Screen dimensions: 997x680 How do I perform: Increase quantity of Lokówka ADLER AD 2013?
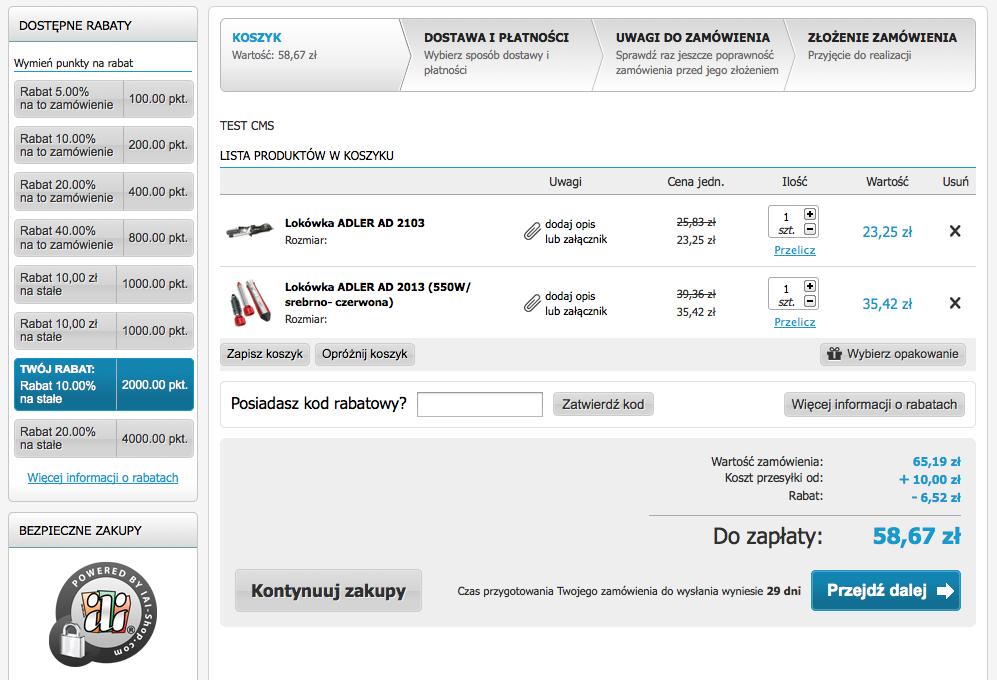pos(809,286)
